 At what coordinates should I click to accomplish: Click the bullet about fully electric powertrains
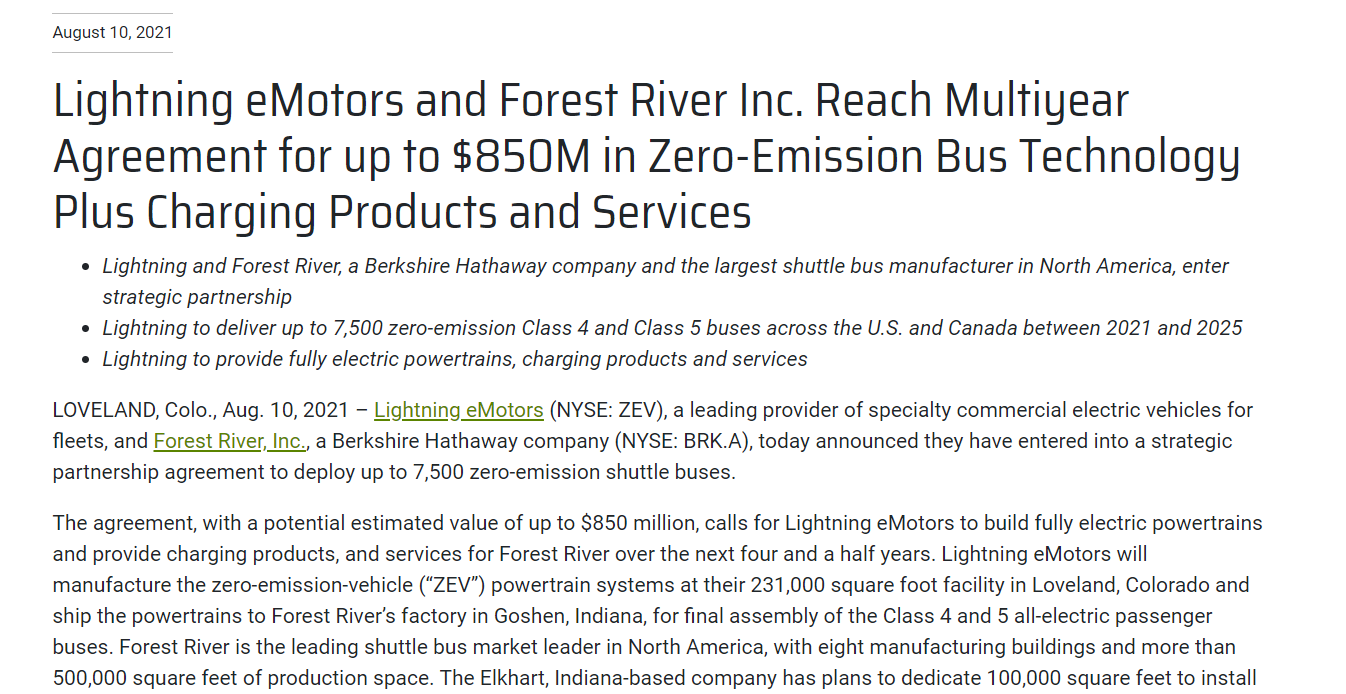point(455,359)
